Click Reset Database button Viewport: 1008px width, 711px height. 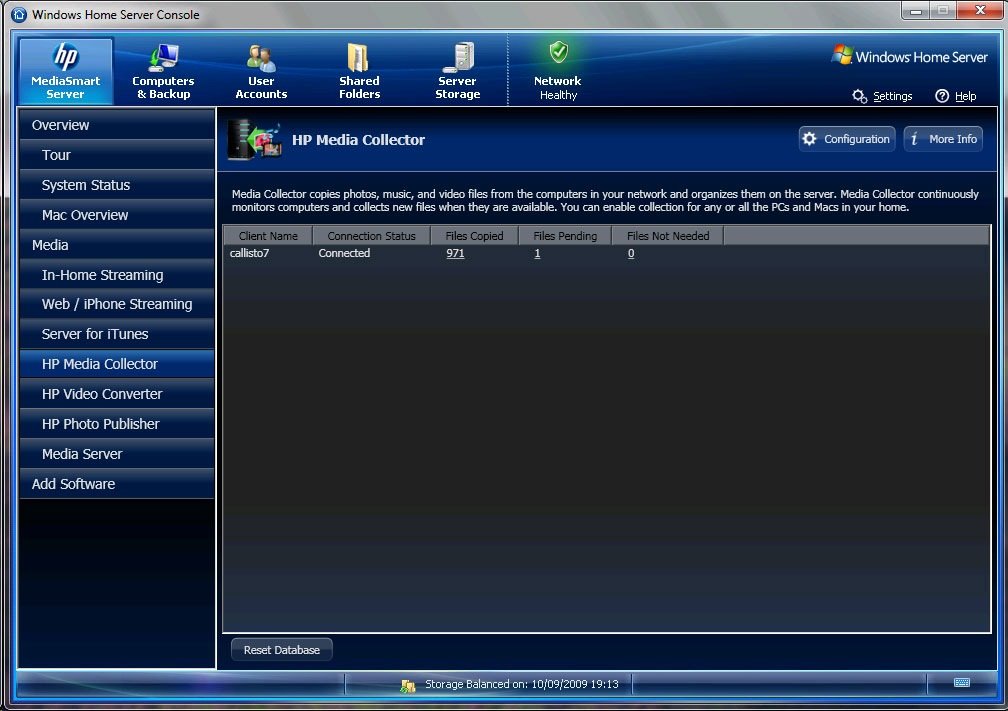tap(282, 650)
